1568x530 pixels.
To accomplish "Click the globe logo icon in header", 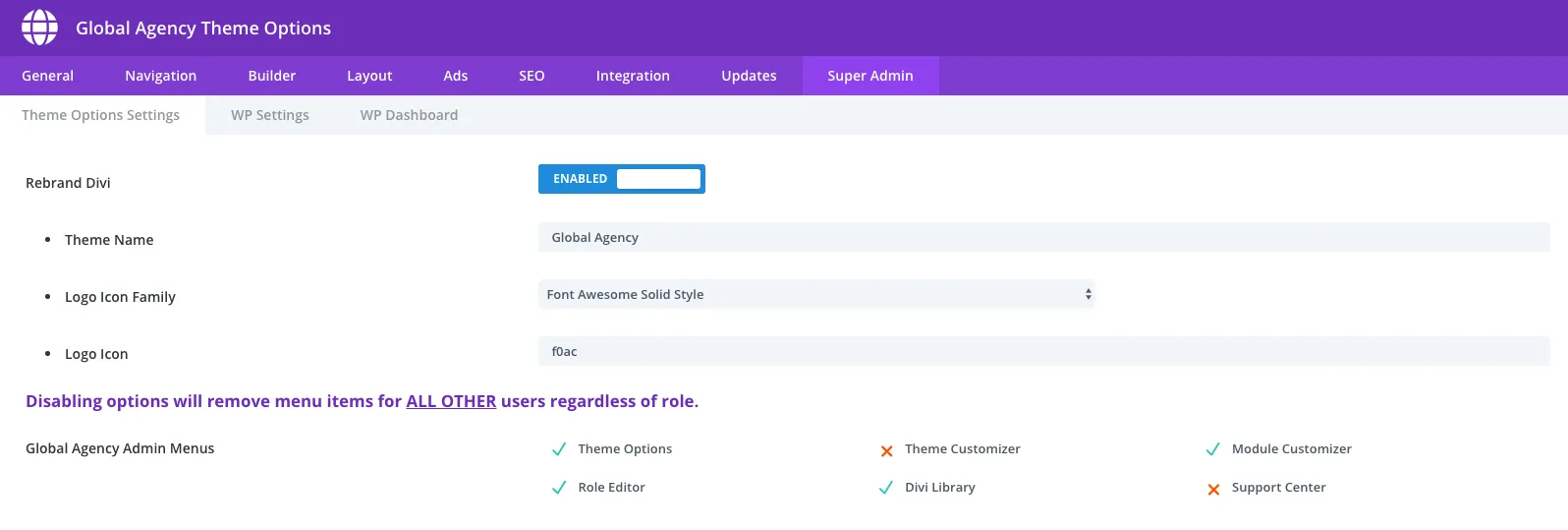I will point(39,28).
